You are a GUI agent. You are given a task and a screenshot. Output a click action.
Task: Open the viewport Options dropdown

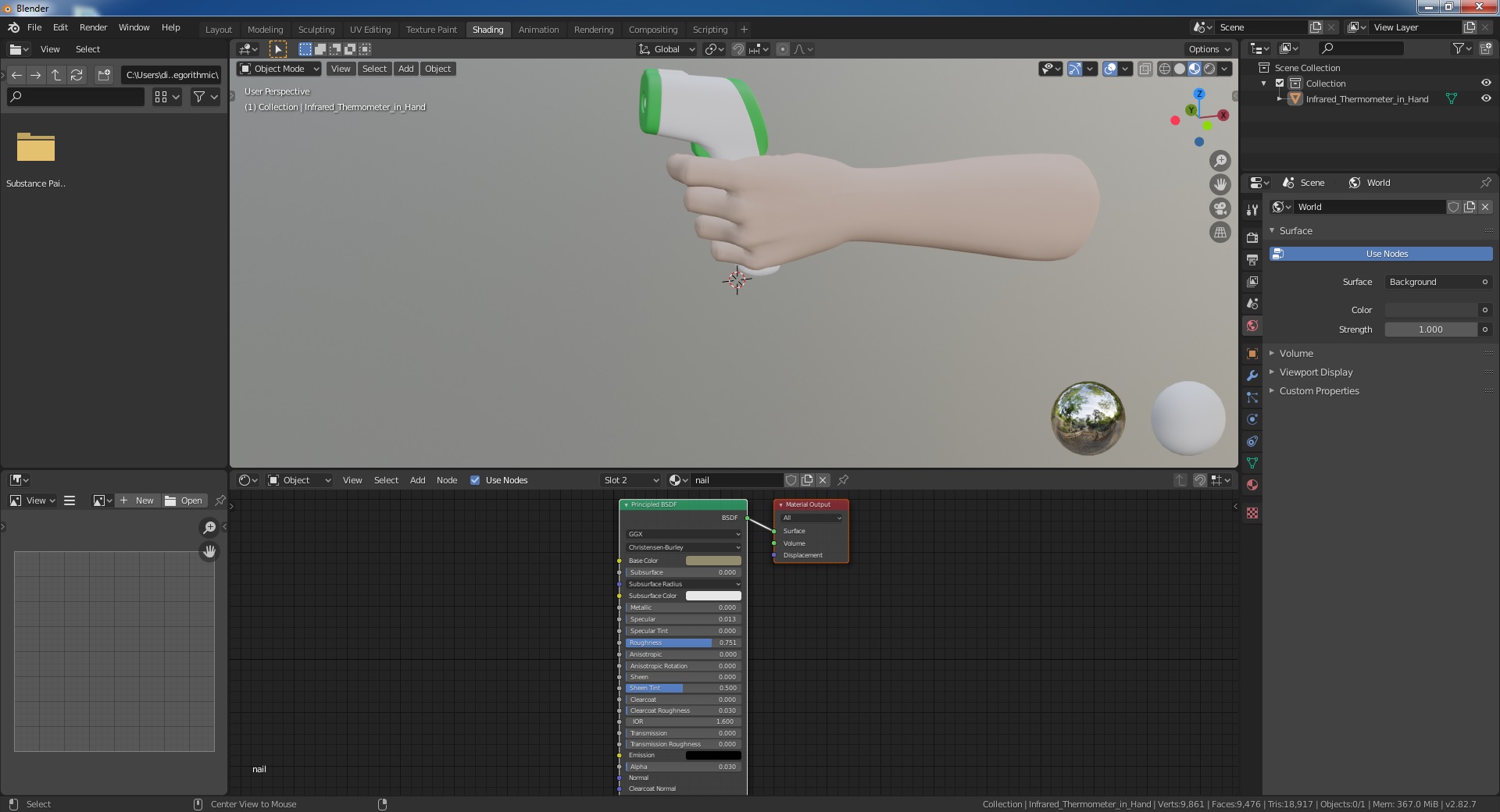click(1209, 49)
